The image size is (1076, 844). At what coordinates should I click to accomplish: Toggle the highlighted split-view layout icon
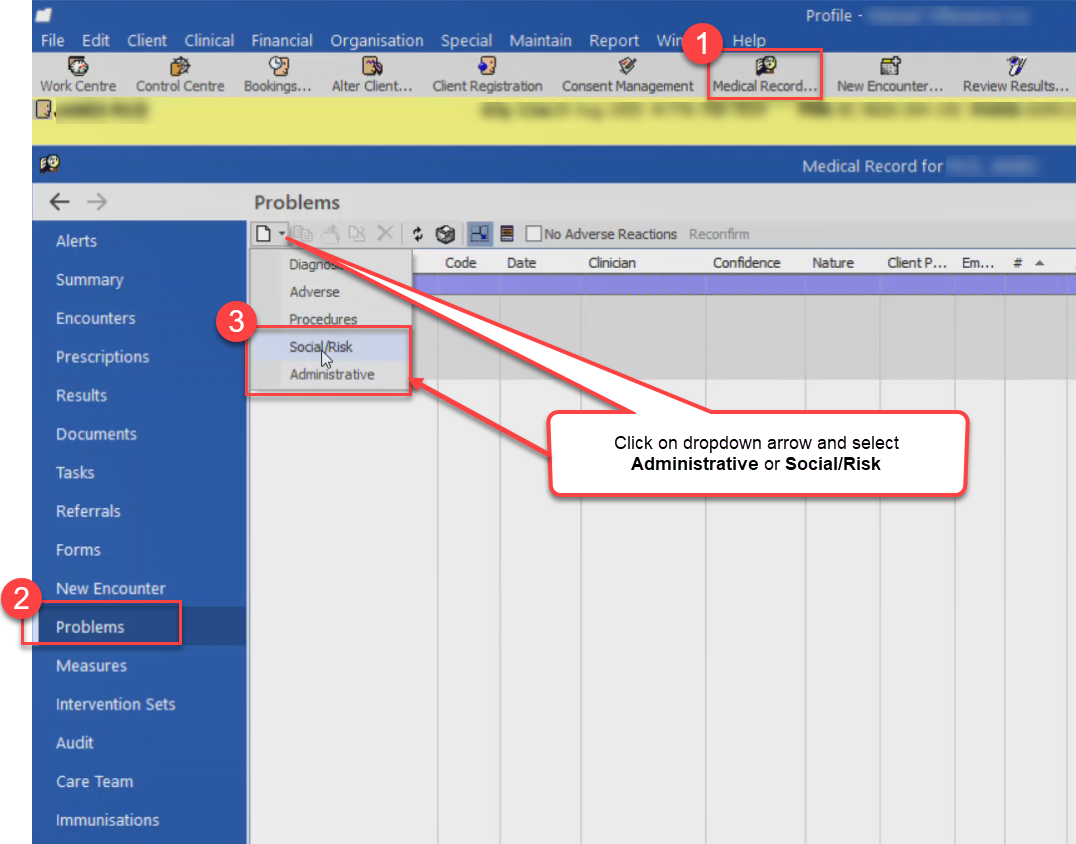478,233
